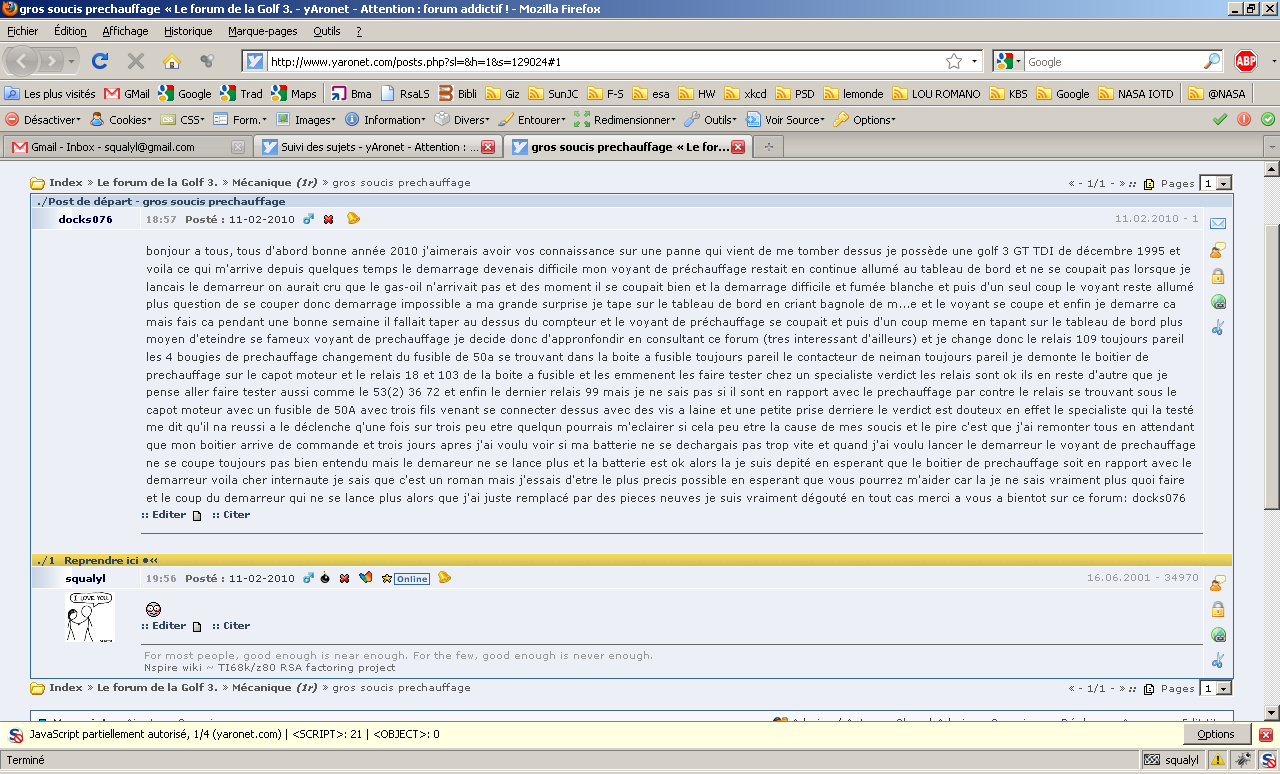Image resolution: width=1280 pixels, height=774 pixels.
Task: Click the Citer link under docks076's post
Action: pyautogui.click(x=236, y=515)
